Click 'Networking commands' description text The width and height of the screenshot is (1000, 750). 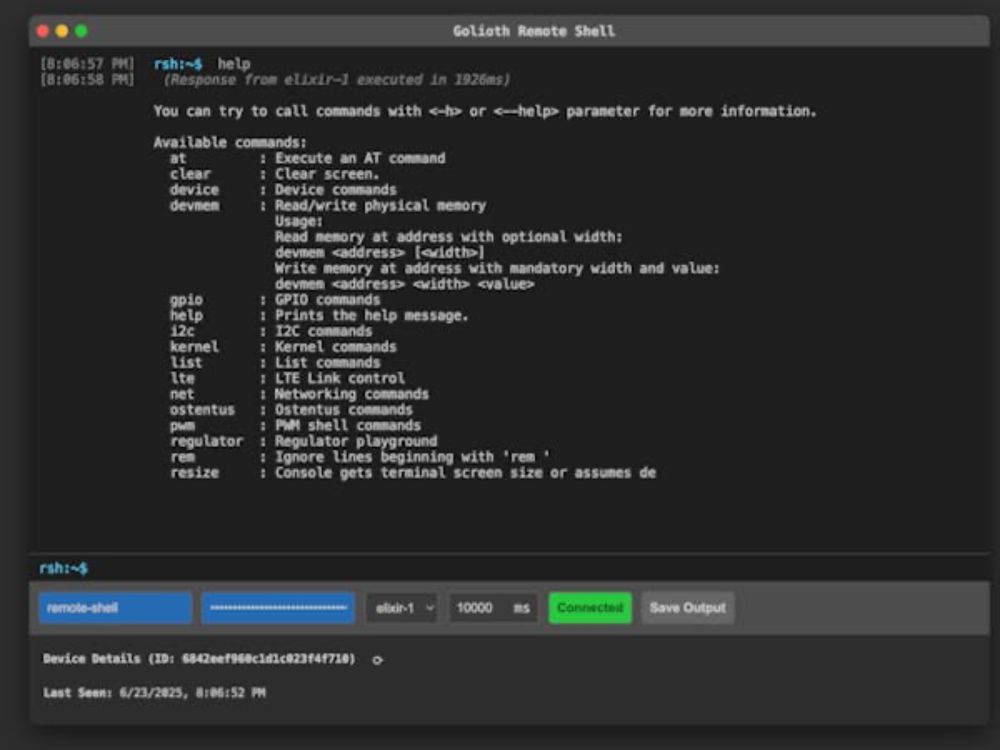coord(351,394)
